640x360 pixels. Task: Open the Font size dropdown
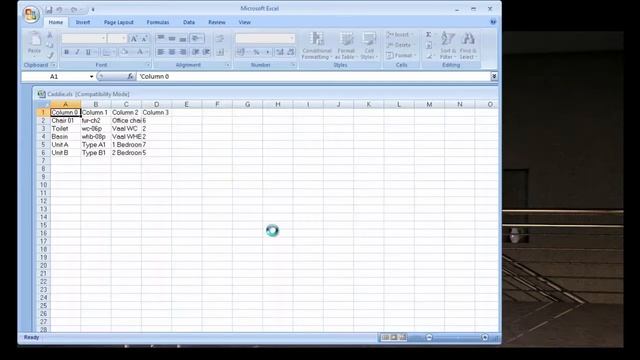click(x=124, y=38)
